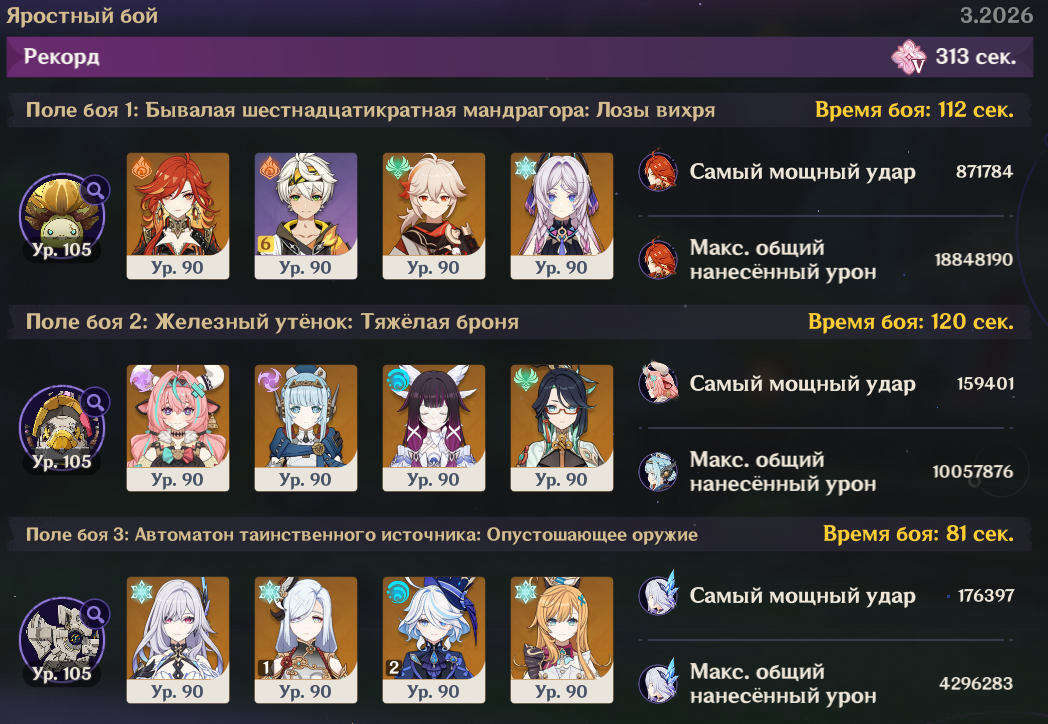Select pink-haired Electro character card
The height and width of the screenshot is (724, 1048).
tap(178, 428)
